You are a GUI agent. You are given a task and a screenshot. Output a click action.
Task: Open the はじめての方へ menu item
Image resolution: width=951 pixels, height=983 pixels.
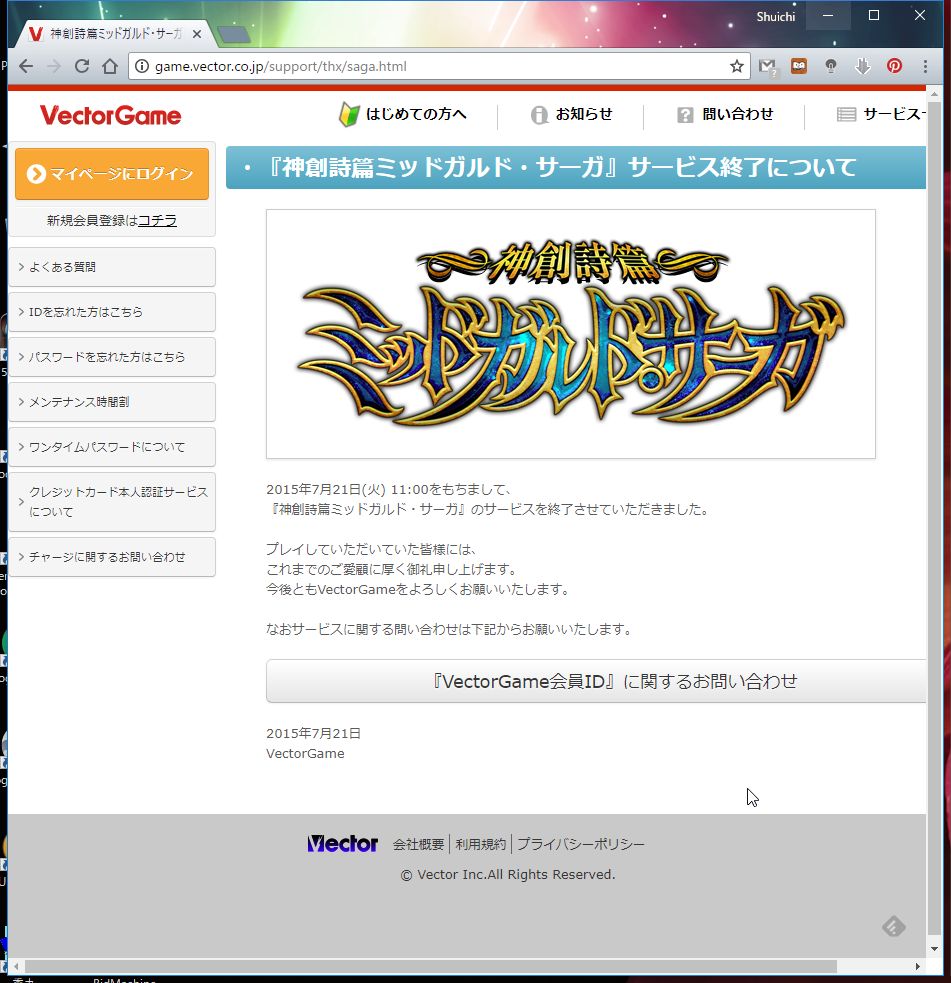pyautogui.click(x=403, y=114)
